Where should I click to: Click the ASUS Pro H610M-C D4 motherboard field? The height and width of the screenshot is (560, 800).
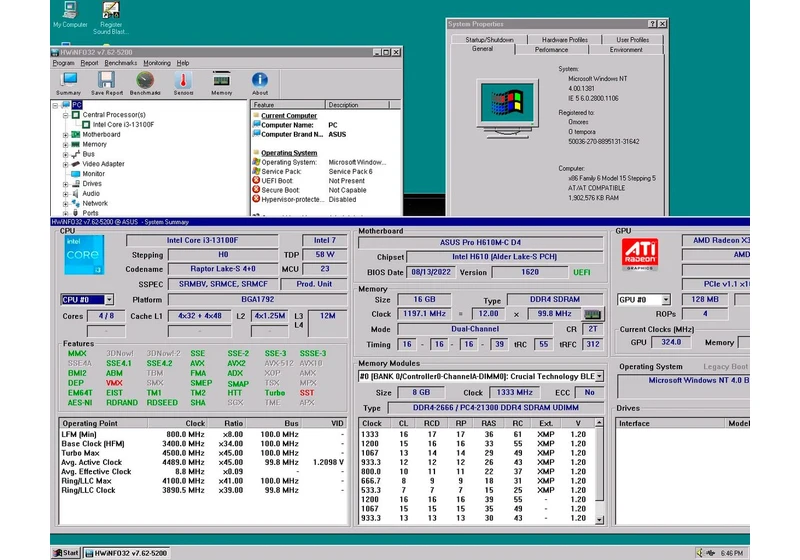pos(480,243)
